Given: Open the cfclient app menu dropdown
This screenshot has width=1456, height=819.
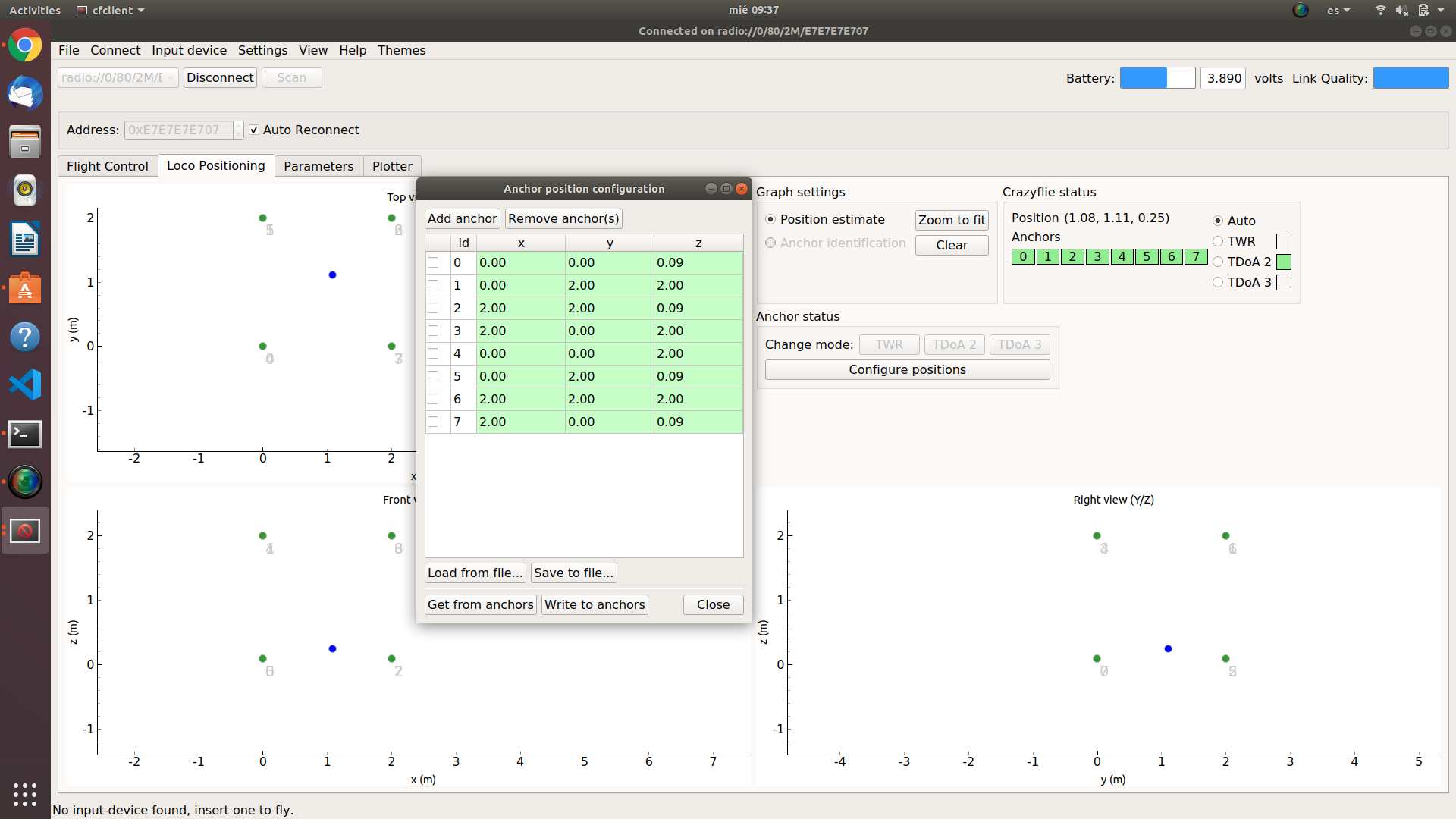Looking at the screenshot, I should click(x=111, y=11).
